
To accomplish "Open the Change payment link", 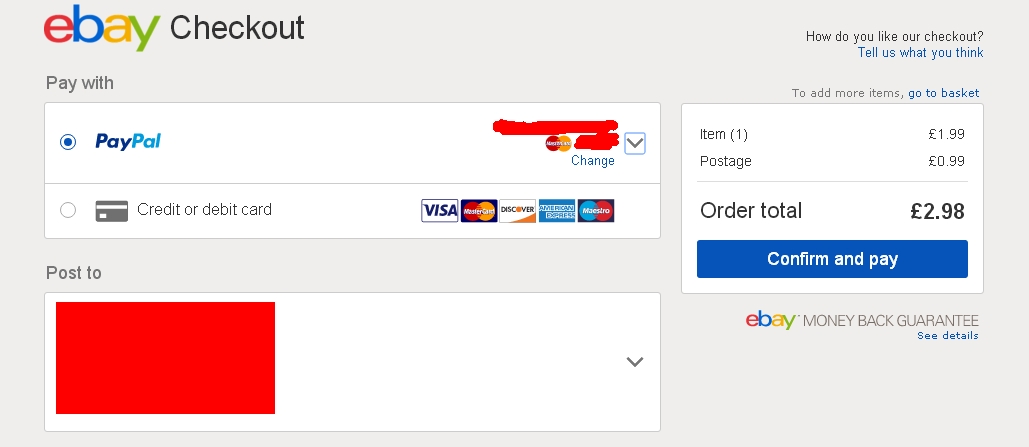I will tap(593, 161).
